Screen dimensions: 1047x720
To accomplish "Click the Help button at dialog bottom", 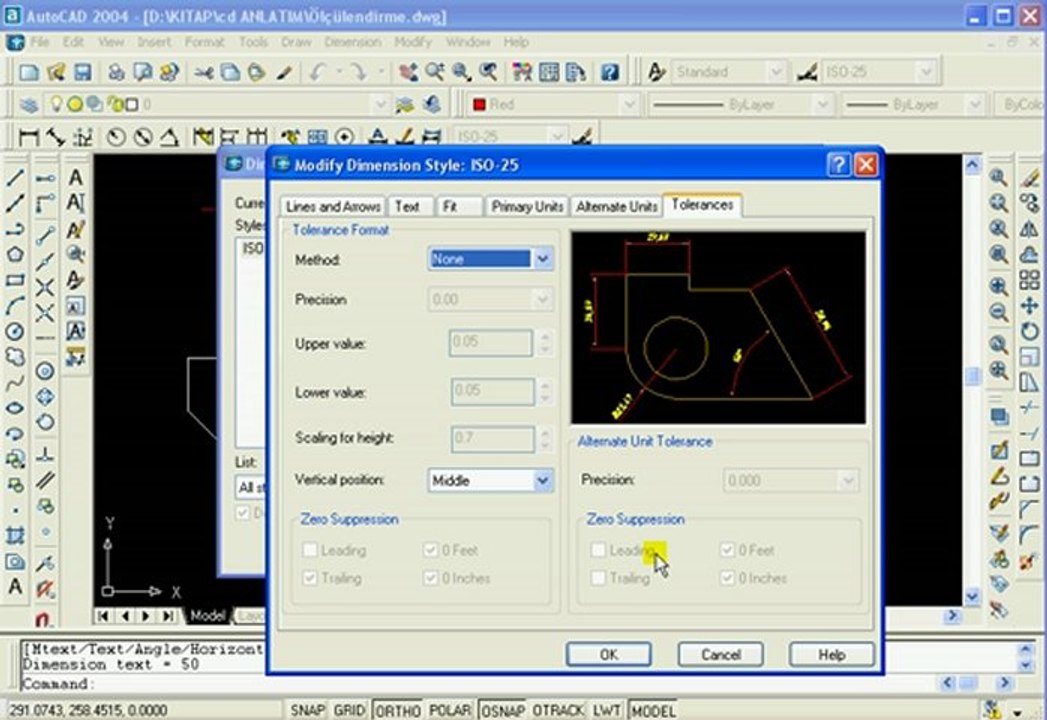I will click(x=832, y=655).
